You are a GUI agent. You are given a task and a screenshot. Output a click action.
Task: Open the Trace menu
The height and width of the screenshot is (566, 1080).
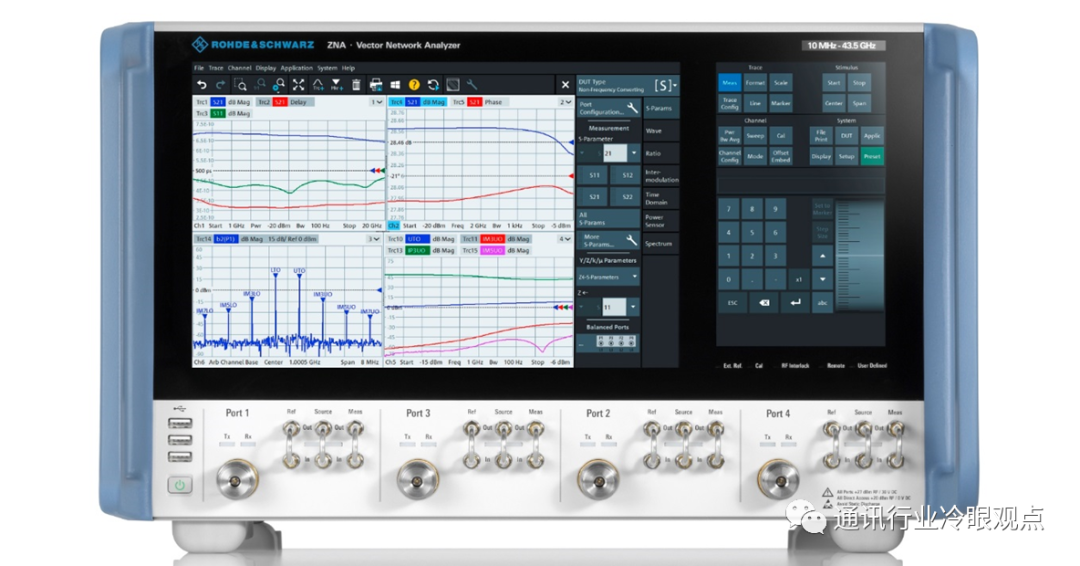point(216,68)
